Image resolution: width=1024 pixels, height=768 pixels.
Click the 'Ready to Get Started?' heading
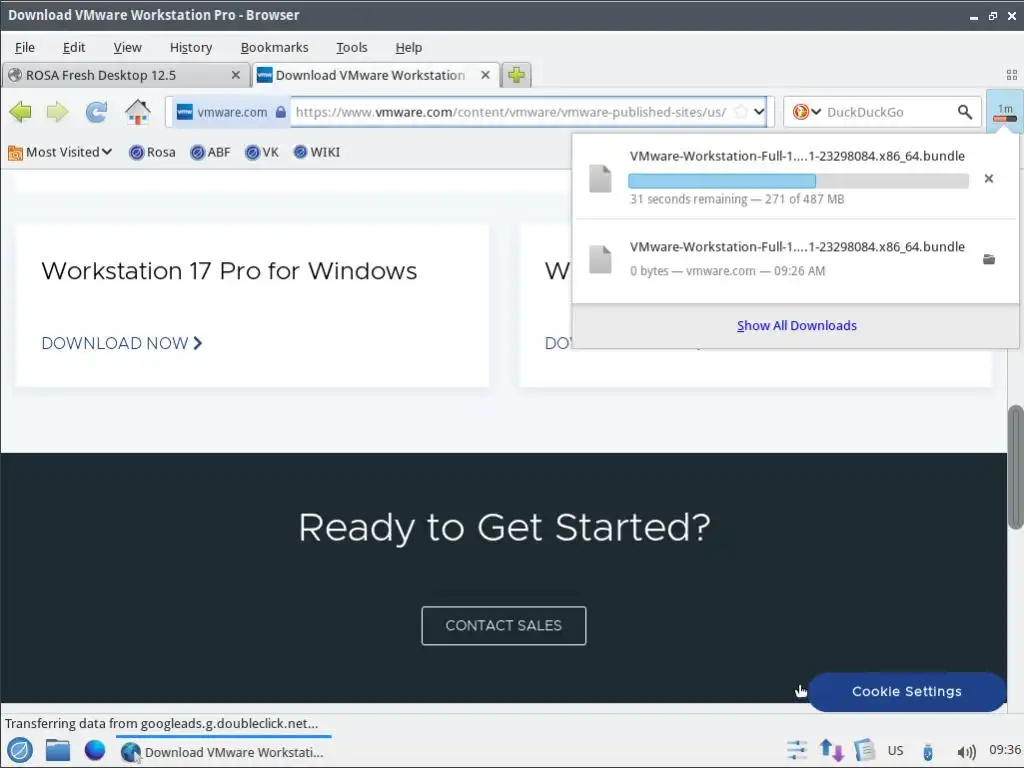(x=504, y=528)
